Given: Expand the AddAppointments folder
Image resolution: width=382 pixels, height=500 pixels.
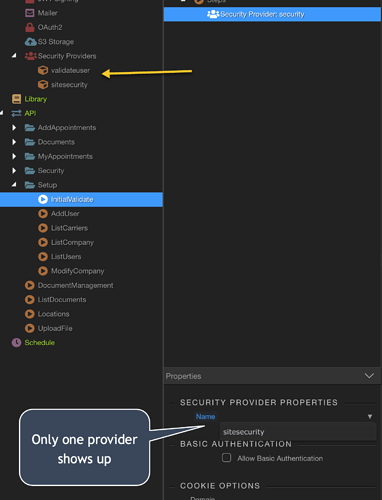Looking at the screenshot, I should 14,128.
